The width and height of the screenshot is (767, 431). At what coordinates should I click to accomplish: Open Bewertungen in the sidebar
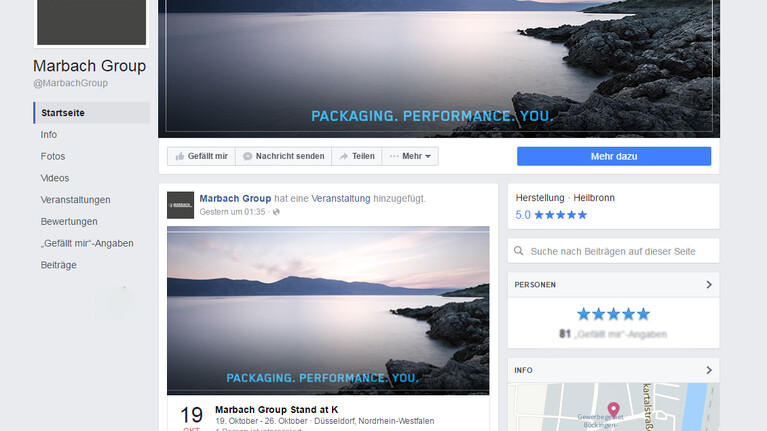click(x=69, y=222)
